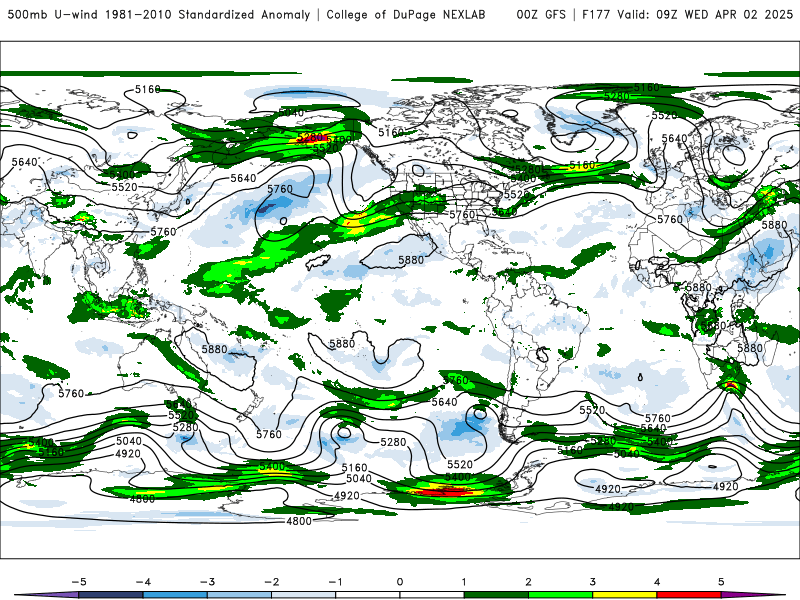Image resolution: width=800 pixels, height=600 pixels.
Task: Click the '5160' contour label over northern Siberia
Action: [x=147, y=90]
